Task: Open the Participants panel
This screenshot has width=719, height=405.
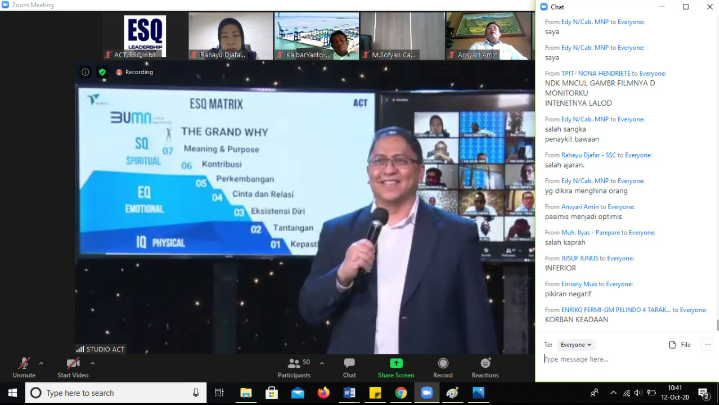Action: (293, 364)
